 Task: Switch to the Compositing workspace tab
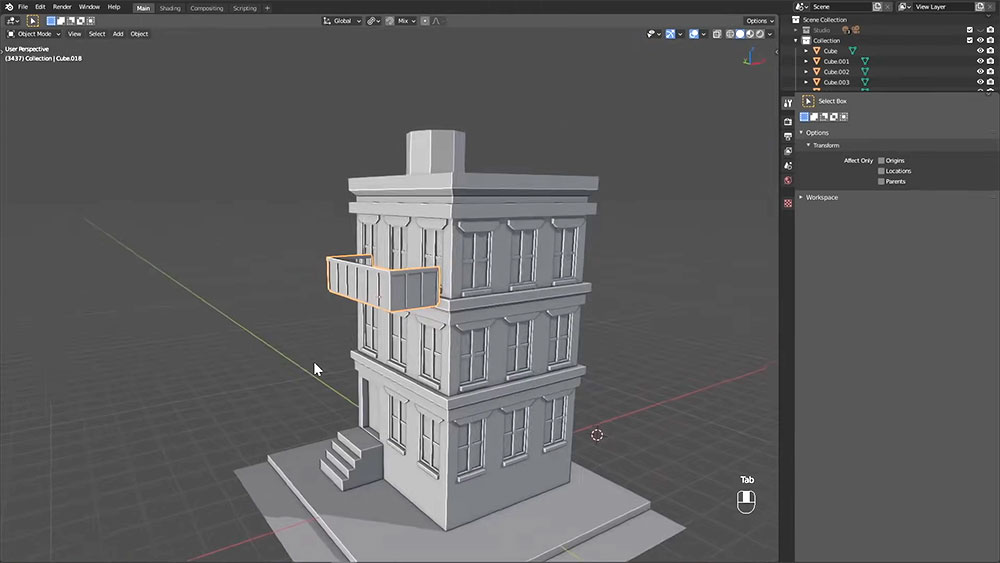point(207,8)
